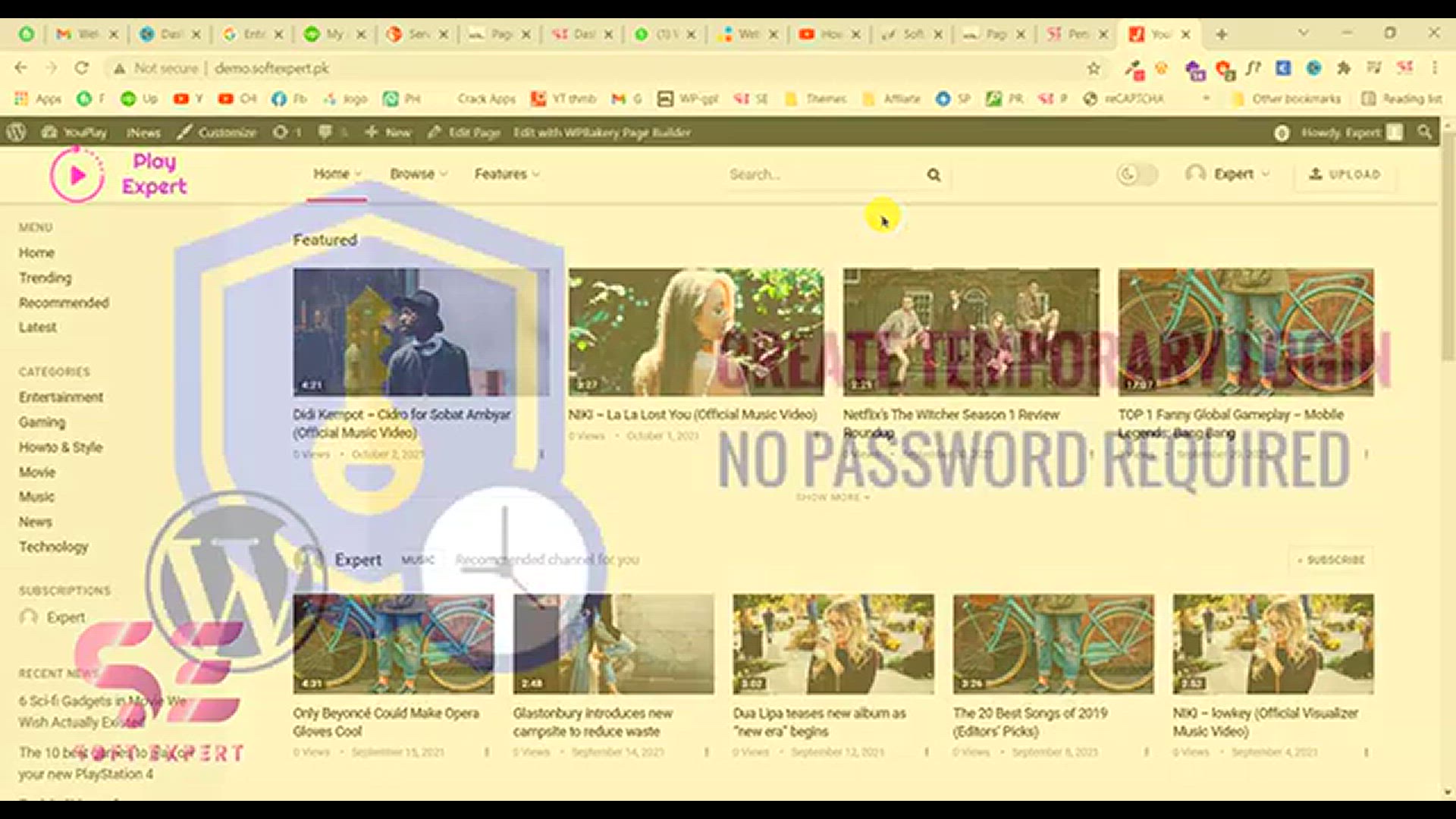Click the Play Expert logo
The image size is (1456, 819).
click(x=119, y=174)
